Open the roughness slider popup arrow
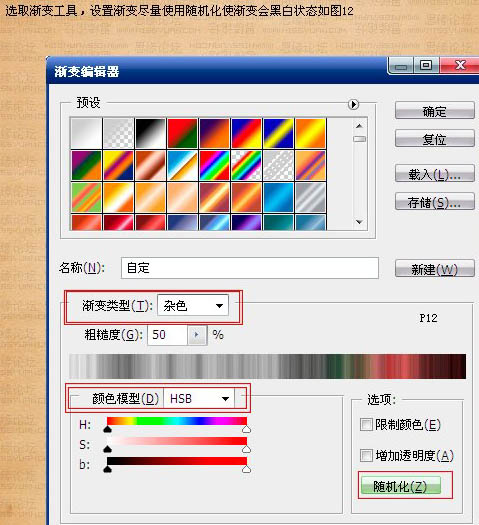The image size is (479, 525). click(196, 335)
